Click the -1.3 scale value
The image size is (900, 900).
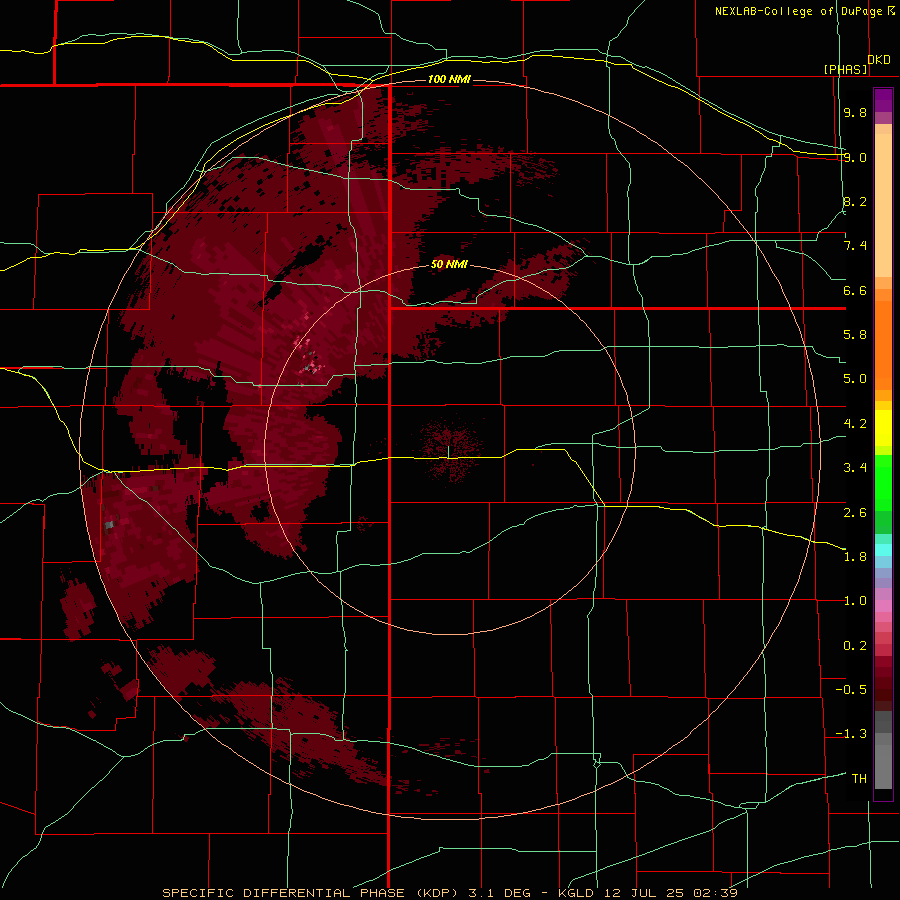click(851, 734)
